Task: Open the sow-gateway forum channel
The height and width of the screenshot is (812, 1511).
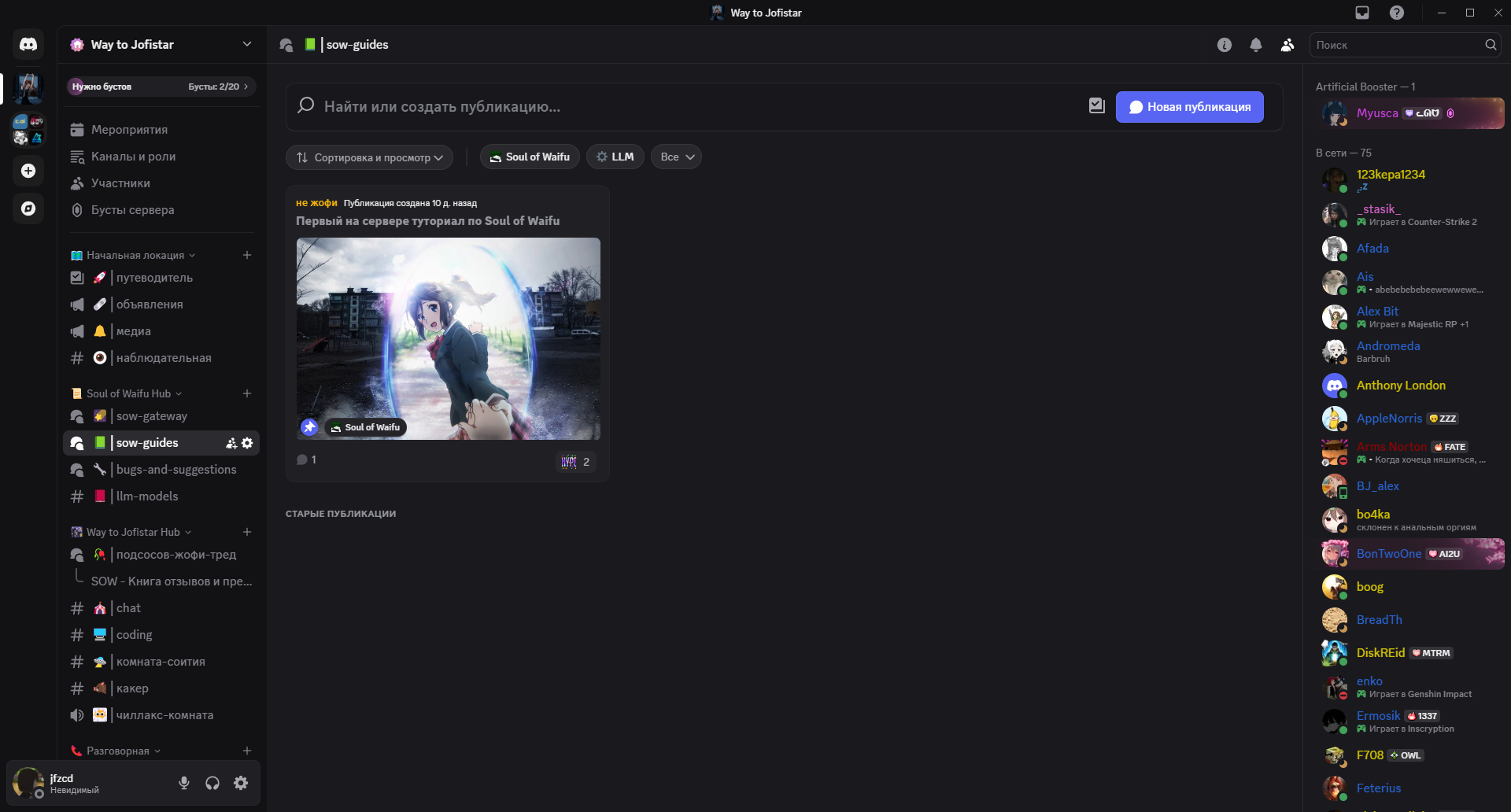Action: (161, 416)
